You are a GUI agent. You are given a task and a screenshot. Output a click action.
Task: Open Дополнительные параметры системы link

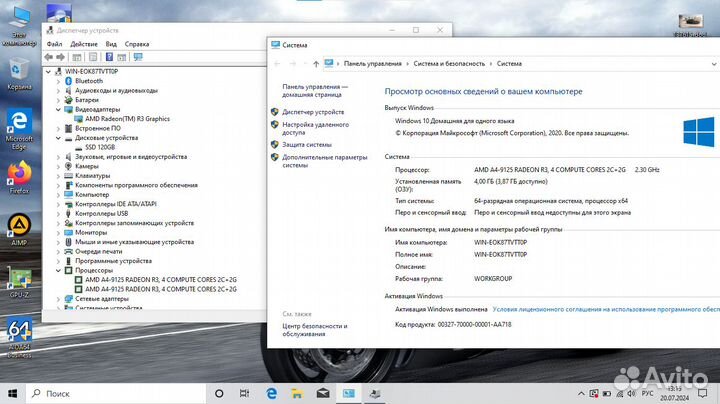click(x=325, y=161)
